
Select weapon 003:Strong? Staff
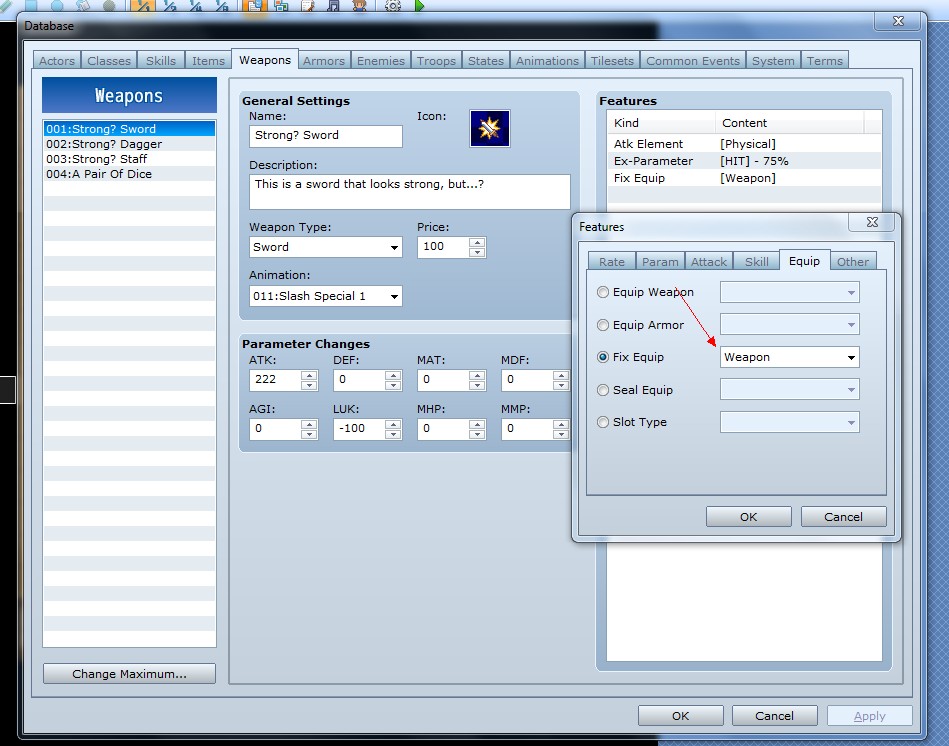tap(129, 159)
